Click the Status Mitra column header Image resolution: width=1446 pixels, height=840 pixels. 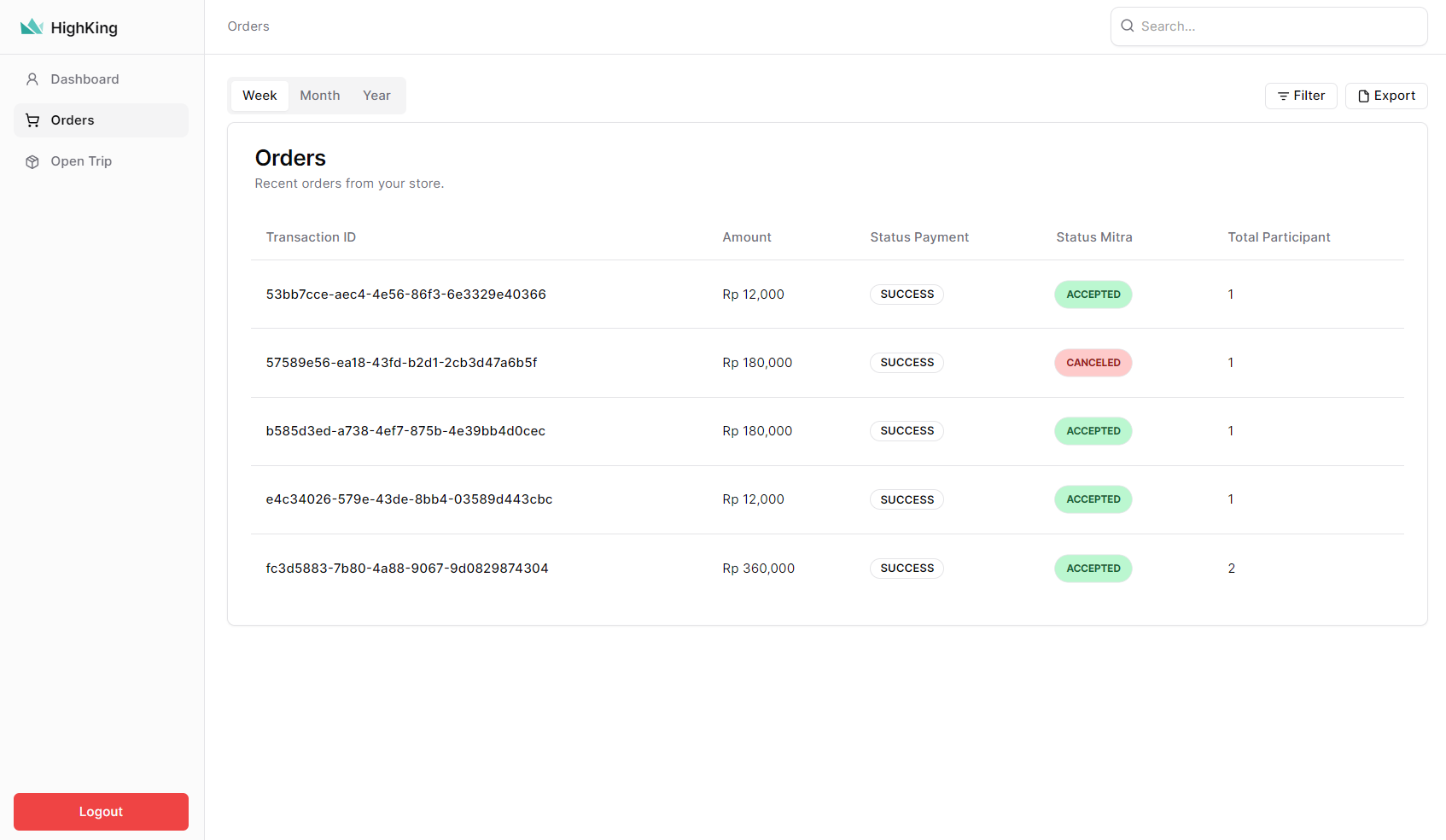click(x=1093, y=237)
